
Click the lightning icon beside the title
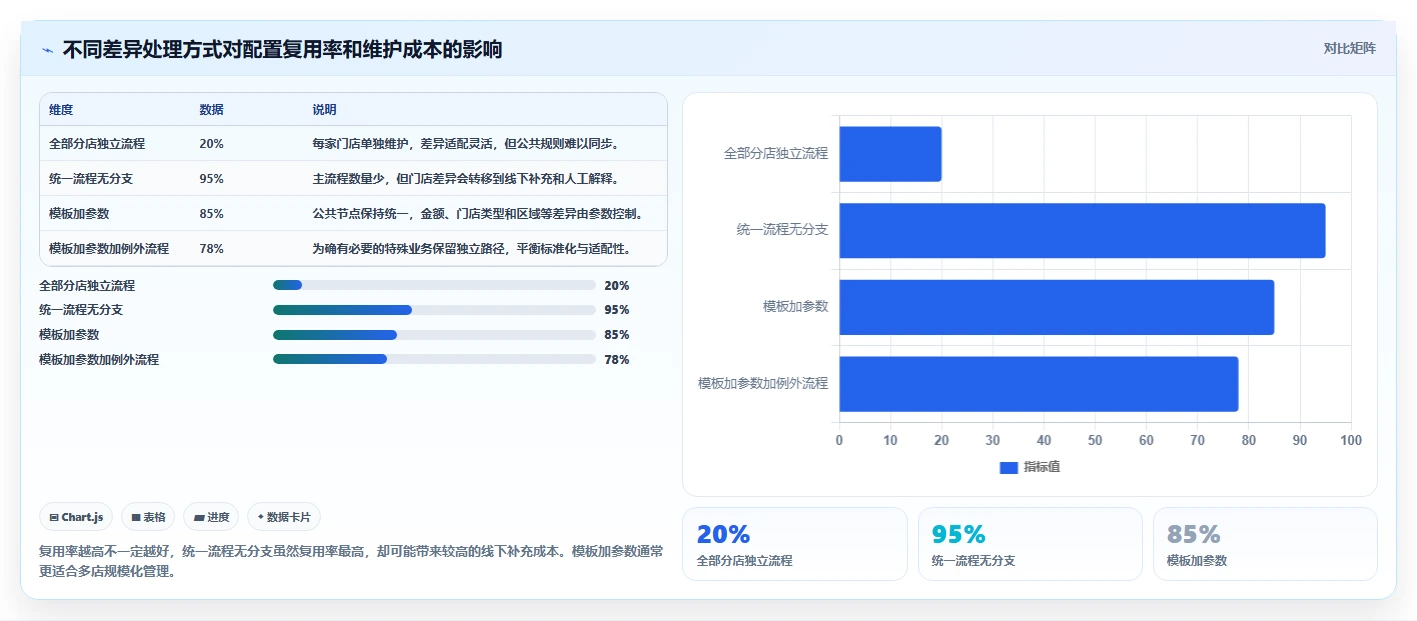click(x=47, y=50)
